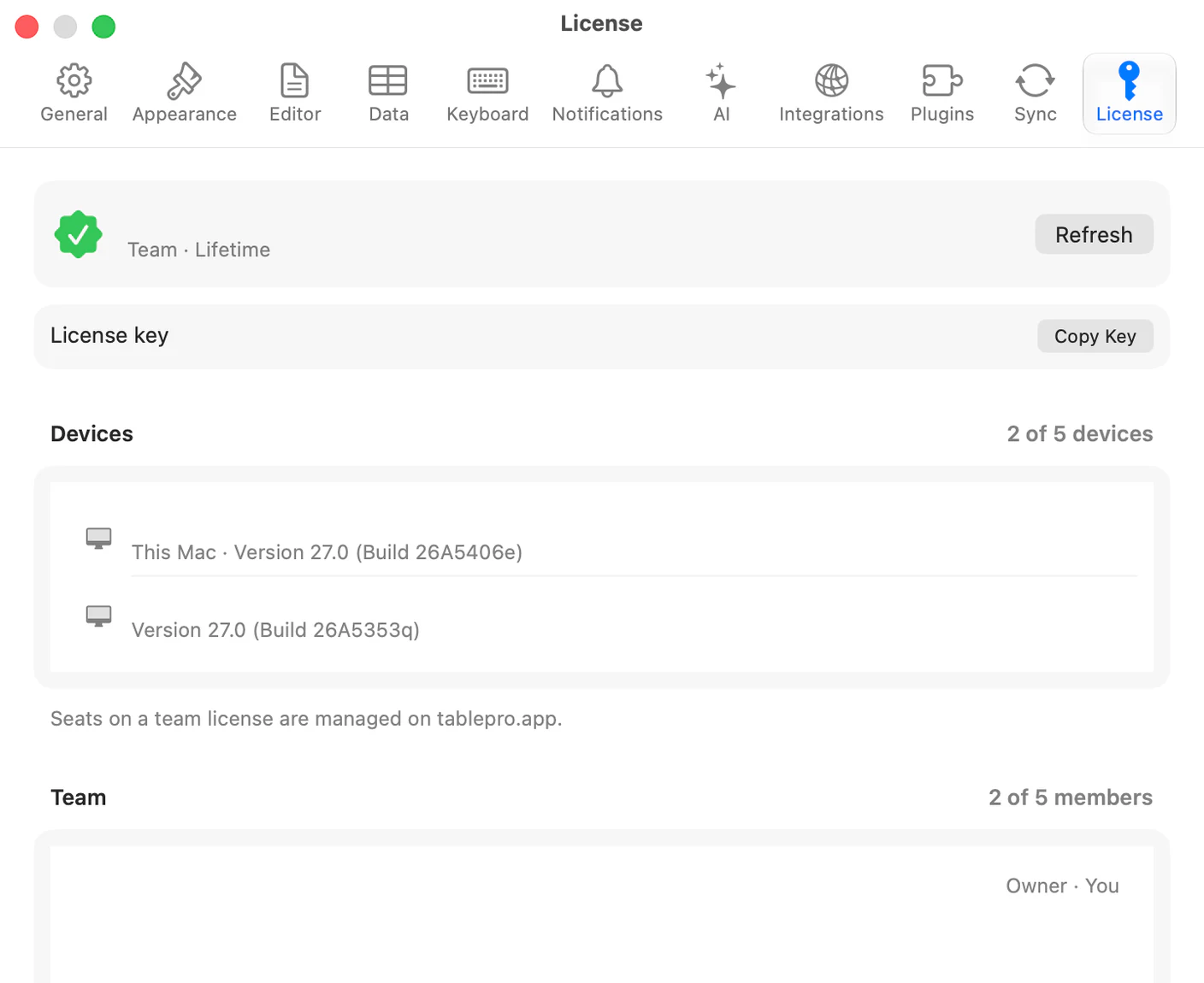
Task: Click the 'Owner · You' member label
Action: click(x=1062, y=886)
